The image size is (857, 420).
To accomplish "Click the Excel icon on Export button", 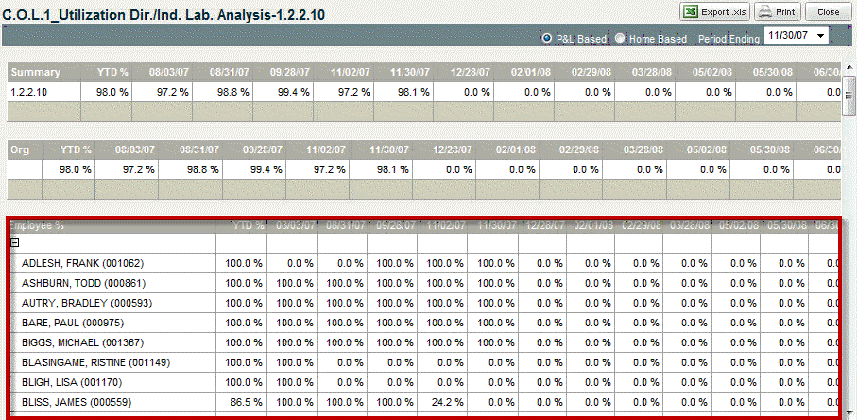I will (x=692, y=12).
